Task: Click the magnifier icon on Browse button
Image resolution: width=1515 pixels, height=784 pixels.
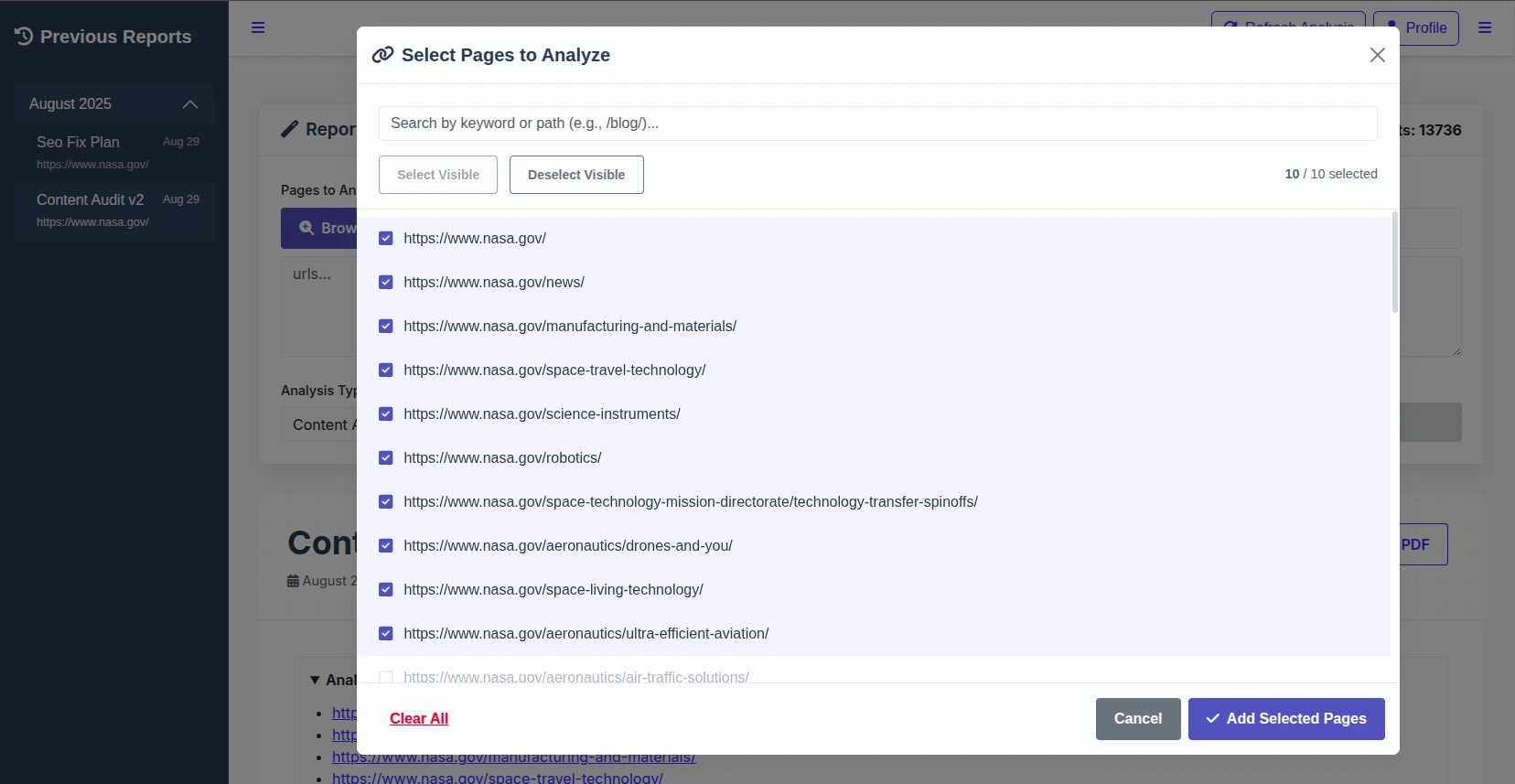Action: (x=306, y=228)
